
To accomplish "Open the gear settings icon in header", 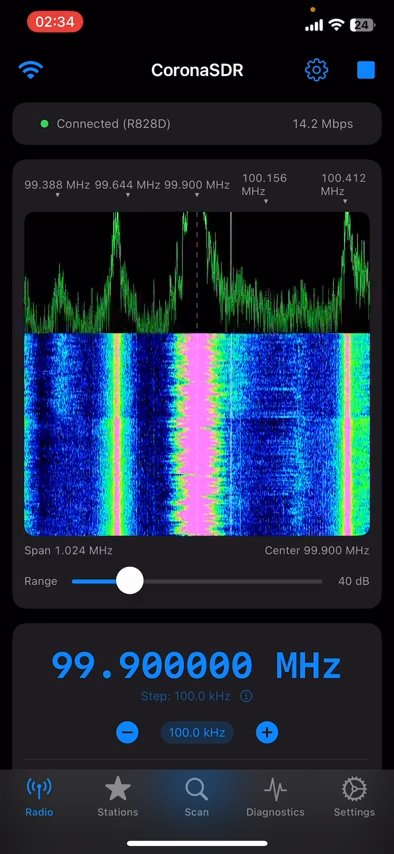I will pyautogui.click(x=316, y=70).
